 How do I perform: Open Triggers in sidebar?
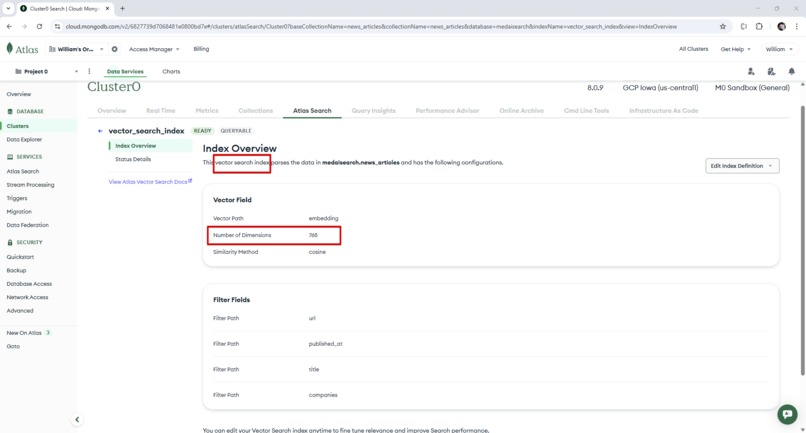[17, 198]
